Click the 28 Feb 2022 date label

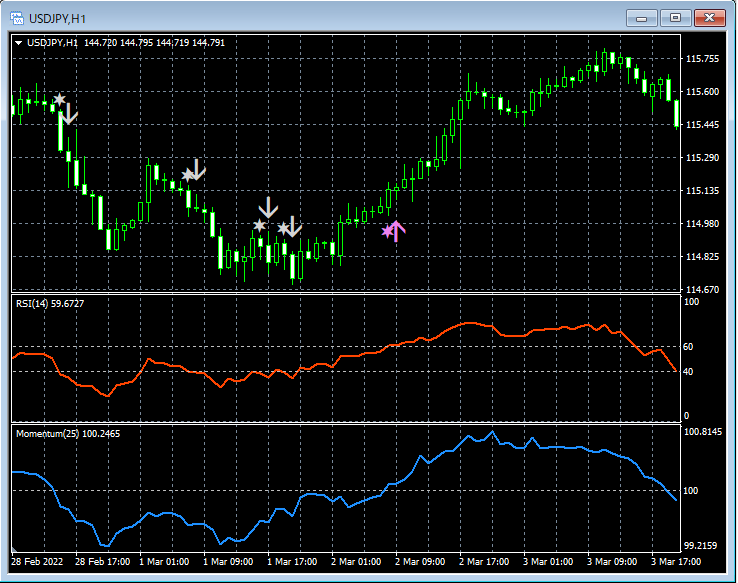38,561
